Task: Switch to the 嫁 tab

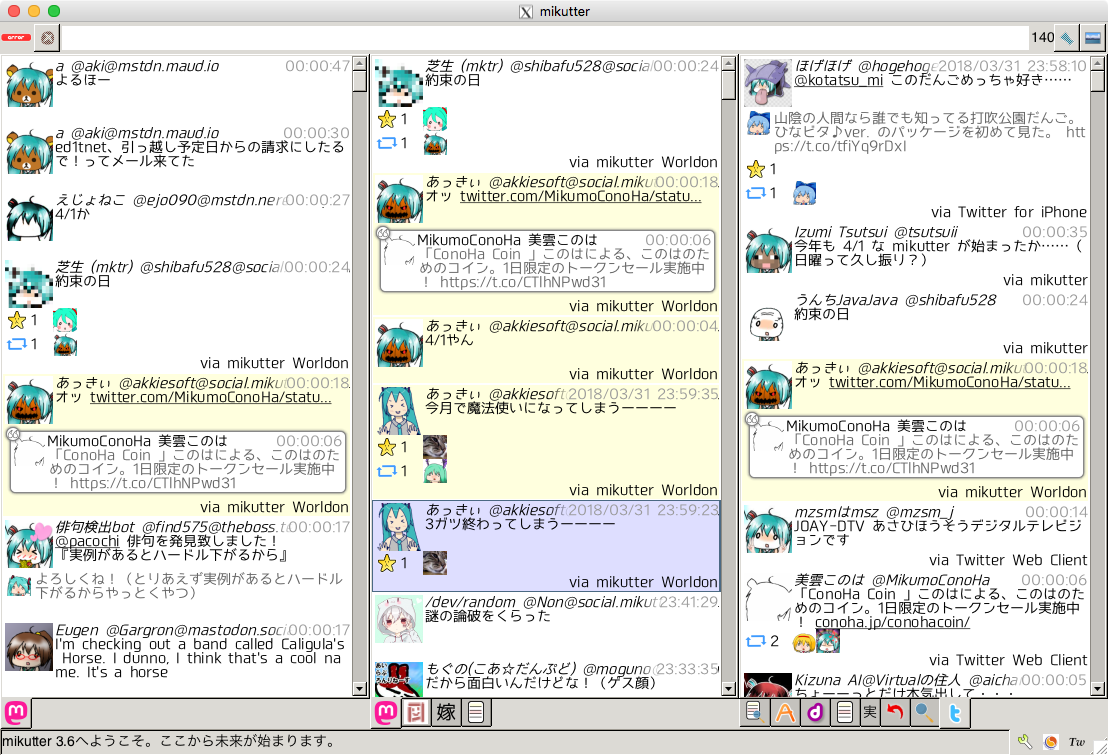Action: (446, 713)
